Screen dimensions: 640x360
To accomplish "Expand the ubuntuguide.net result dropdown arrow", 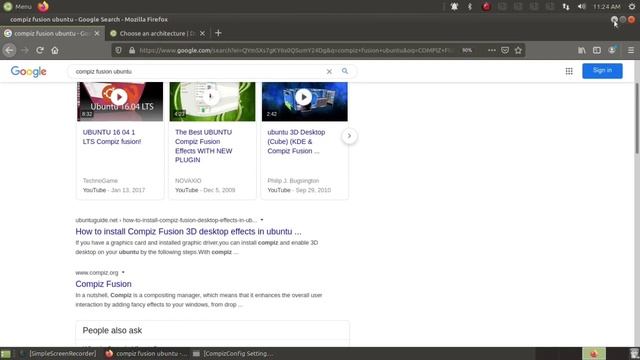I will [262, 220].
